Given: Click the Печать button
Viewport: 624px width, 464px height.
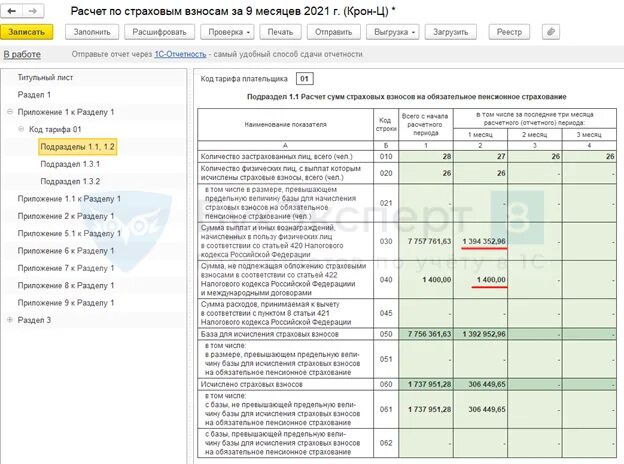Looking at the screenshot, I should tap(280, 32).
